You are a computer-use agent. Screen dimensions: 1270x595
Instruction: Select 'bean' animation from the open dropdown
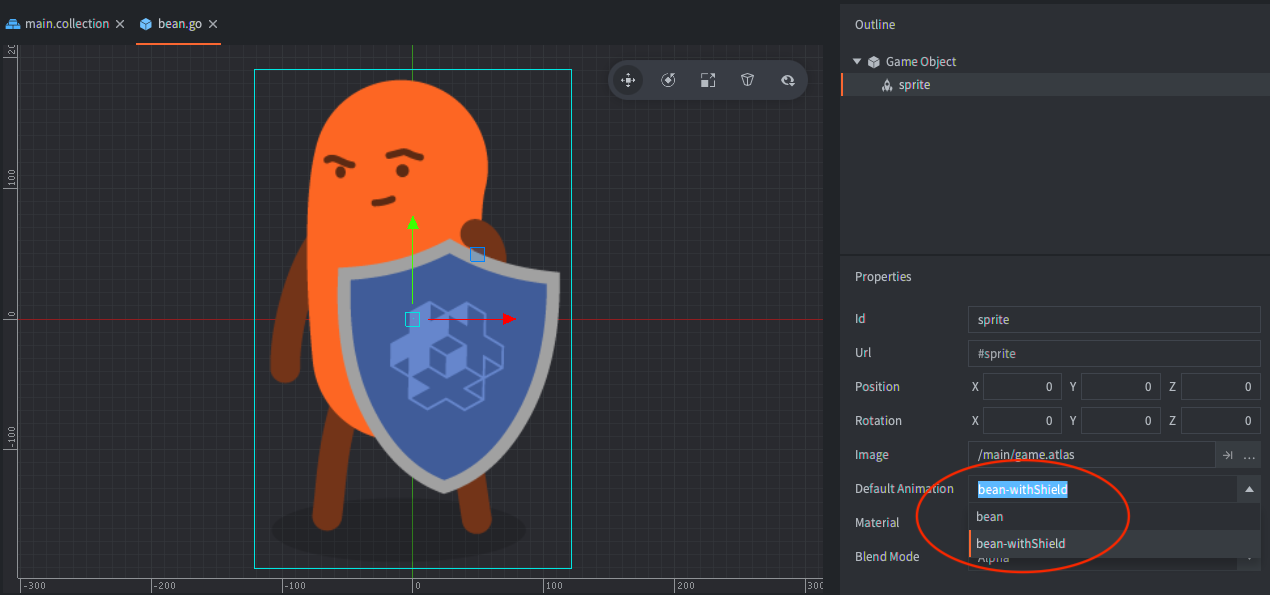tap(1040, 516)
